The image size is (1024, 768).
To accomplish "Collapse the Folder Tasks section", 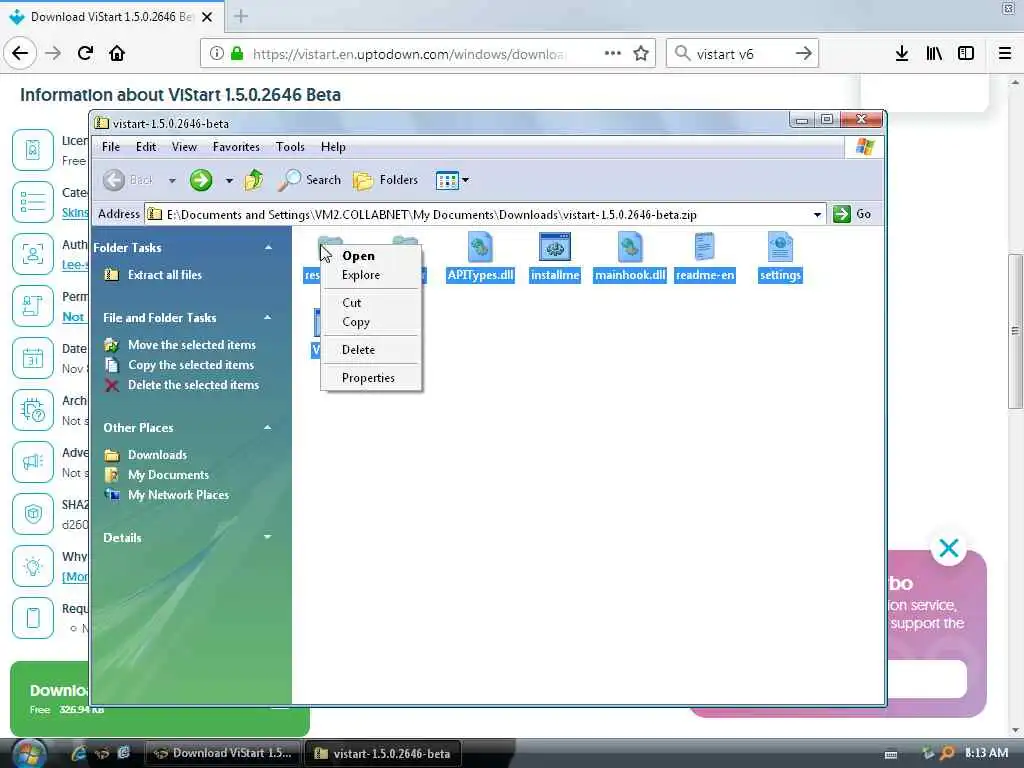I will click(x=268, y=248).
